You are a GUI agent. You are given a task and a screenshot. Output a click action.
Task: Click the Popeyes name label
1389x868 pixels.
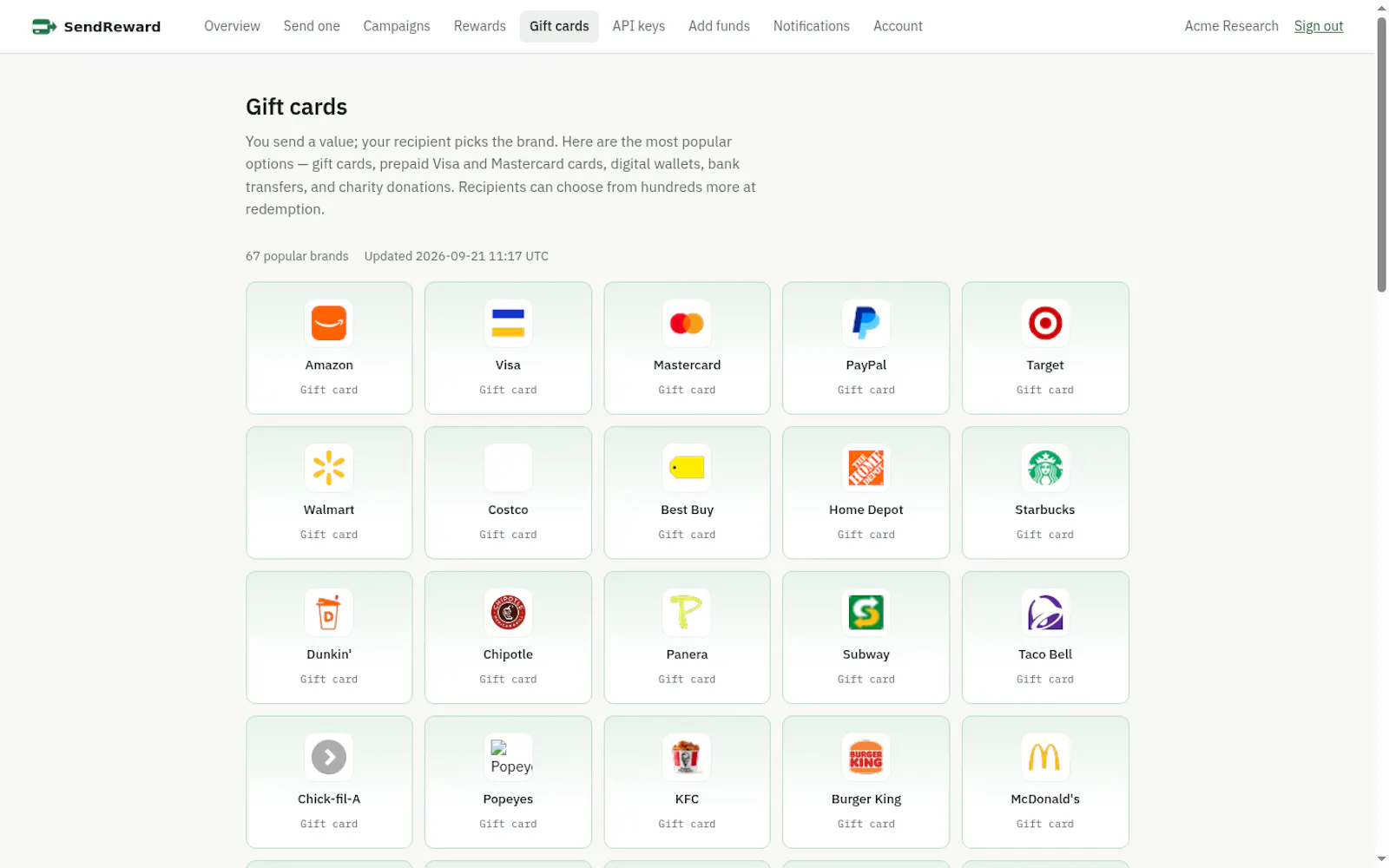[x=508, y=799]
